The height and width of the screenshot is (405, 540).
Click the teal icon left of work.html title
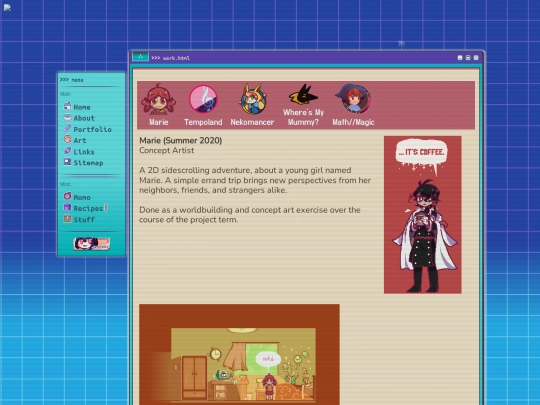click(x=140, y=56)
